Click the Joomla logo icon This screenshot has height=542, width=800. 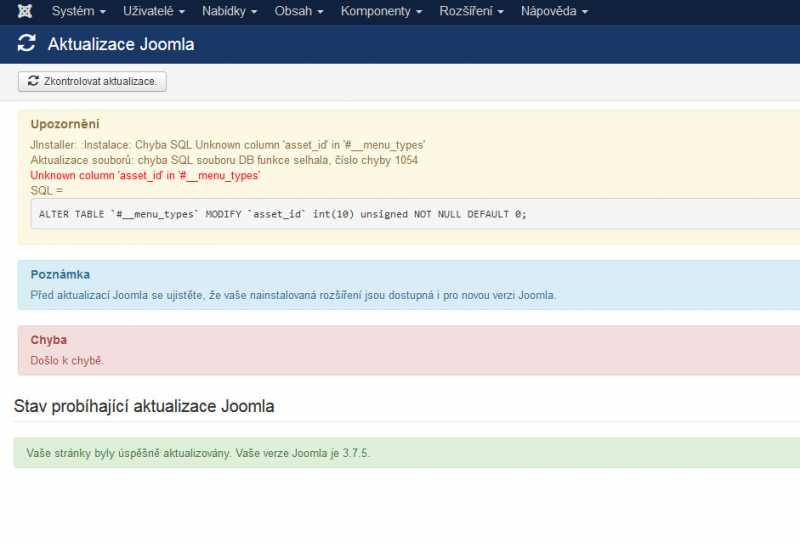pos(24,11)
